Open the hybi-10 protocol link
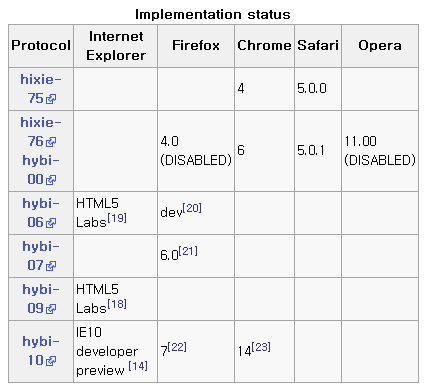This screenshot has height=391, width=426. coord(41,351)
